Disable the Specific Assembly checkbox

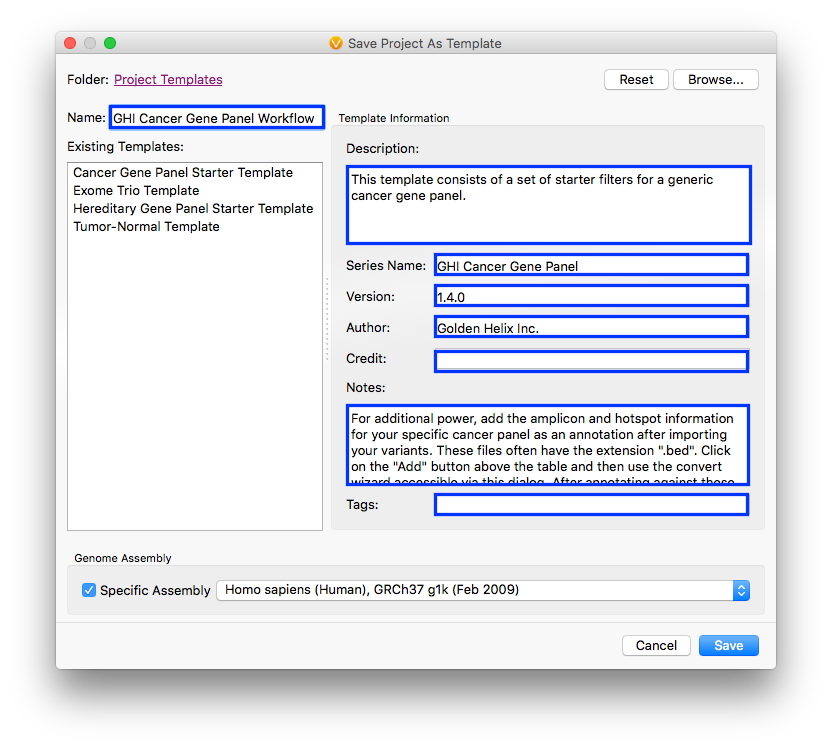(89, 590)
